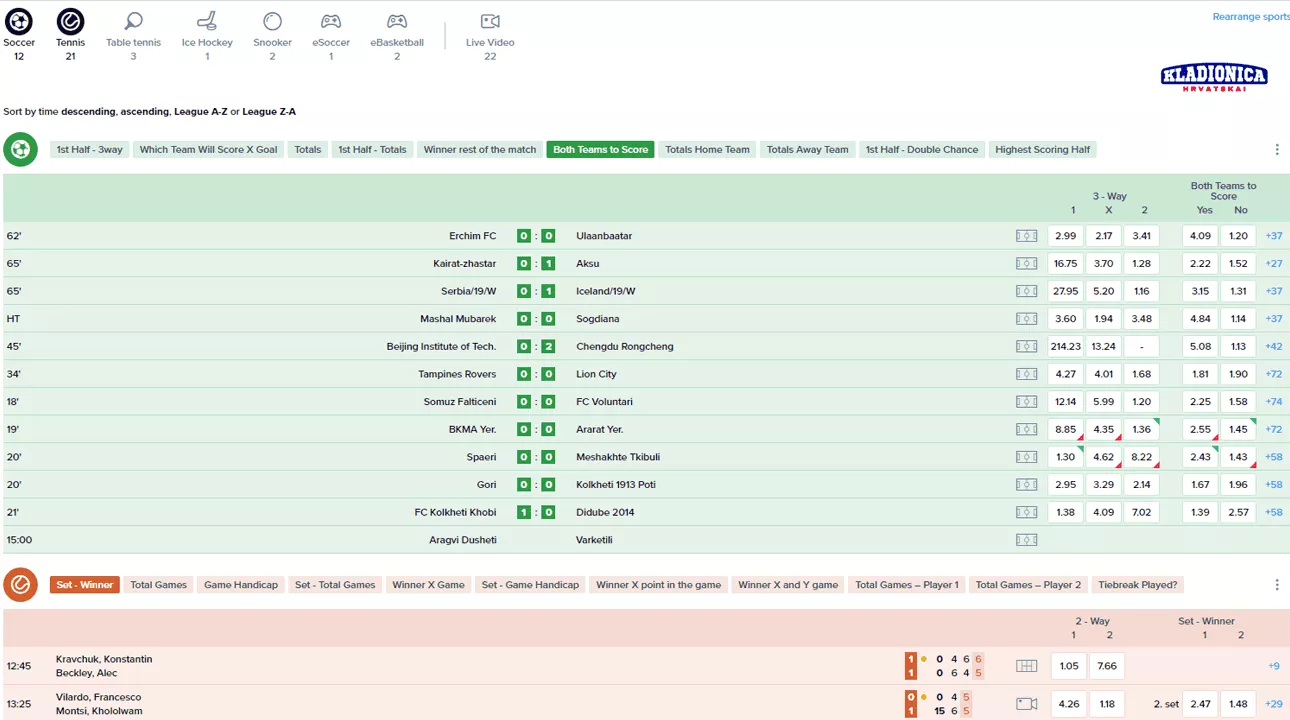The width and height of the screenshot is (1290, 720).
Task: Select the Soccer sport icon
Action: [x=19, y=22]
